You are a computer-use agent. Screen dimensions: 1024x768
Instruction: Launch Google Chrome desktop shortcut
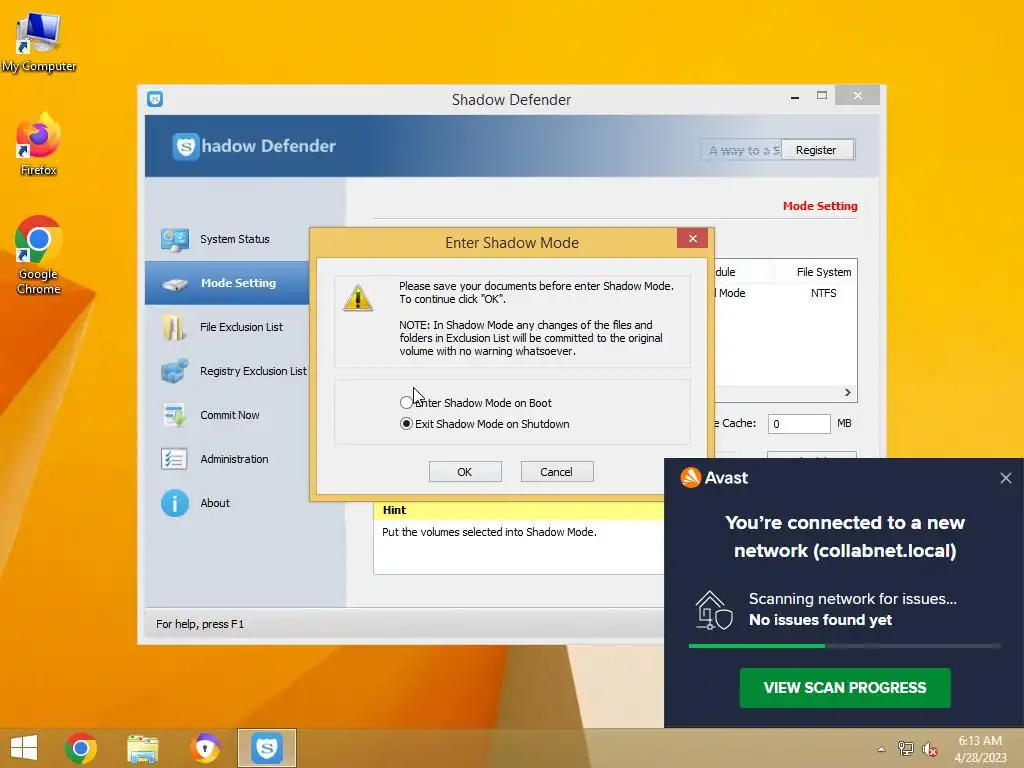[x=39, y=255]
